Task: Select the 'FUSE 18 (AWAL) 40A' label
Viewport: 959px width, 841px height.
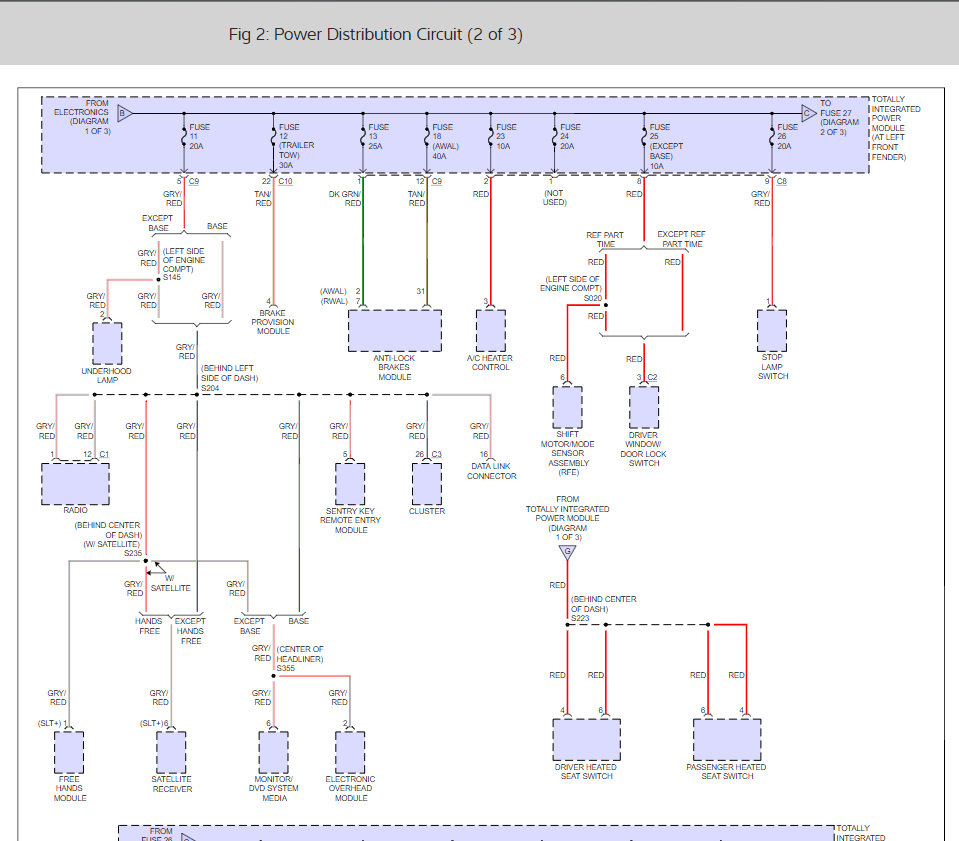Action: pos(445,141)
